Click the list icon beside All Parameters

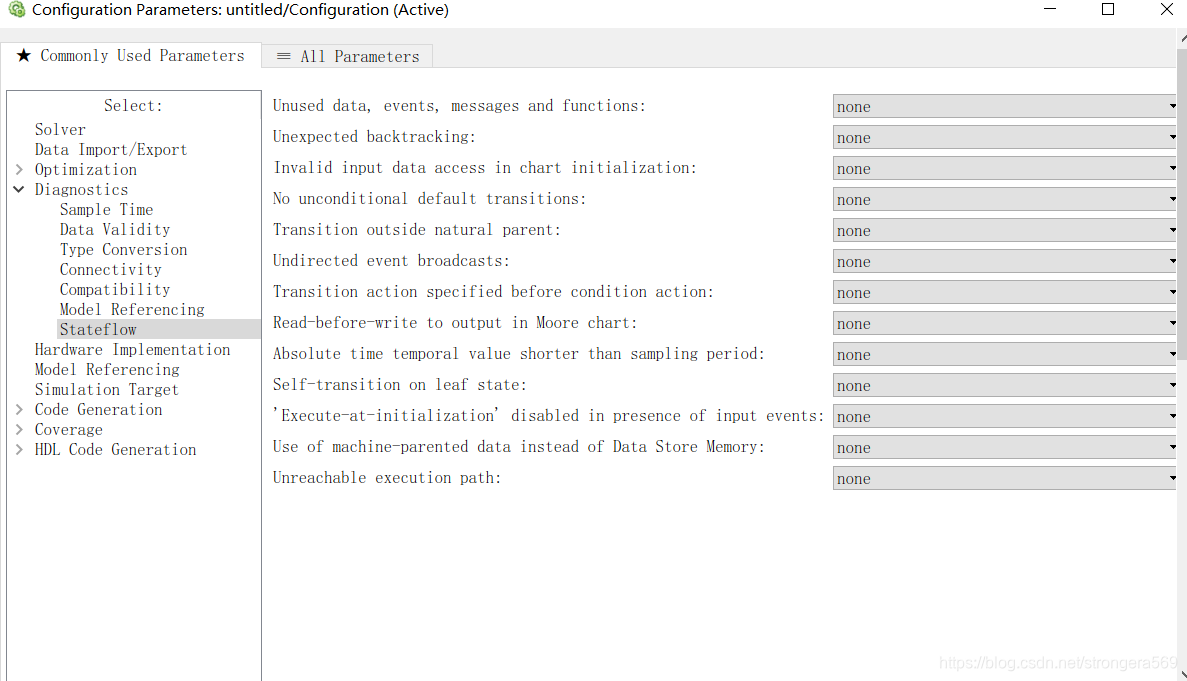[283, 56]
